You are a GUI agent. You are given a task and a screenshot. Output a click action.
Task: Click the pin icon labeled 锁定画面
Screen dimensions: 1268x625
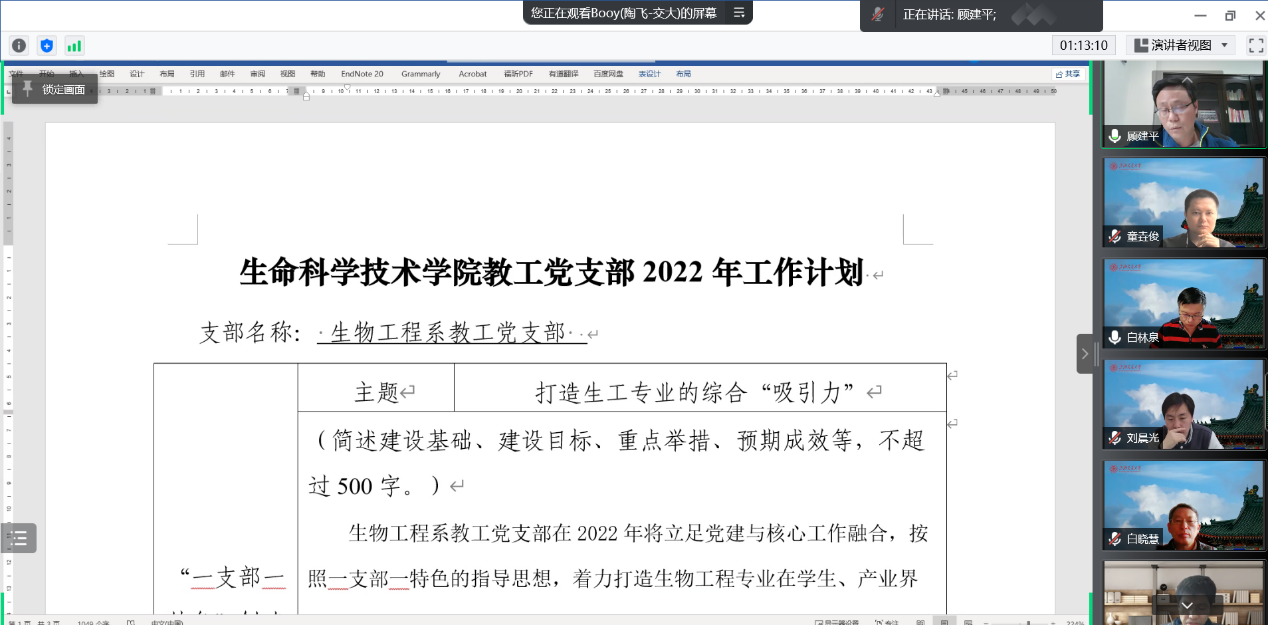(x=27, y=89)
